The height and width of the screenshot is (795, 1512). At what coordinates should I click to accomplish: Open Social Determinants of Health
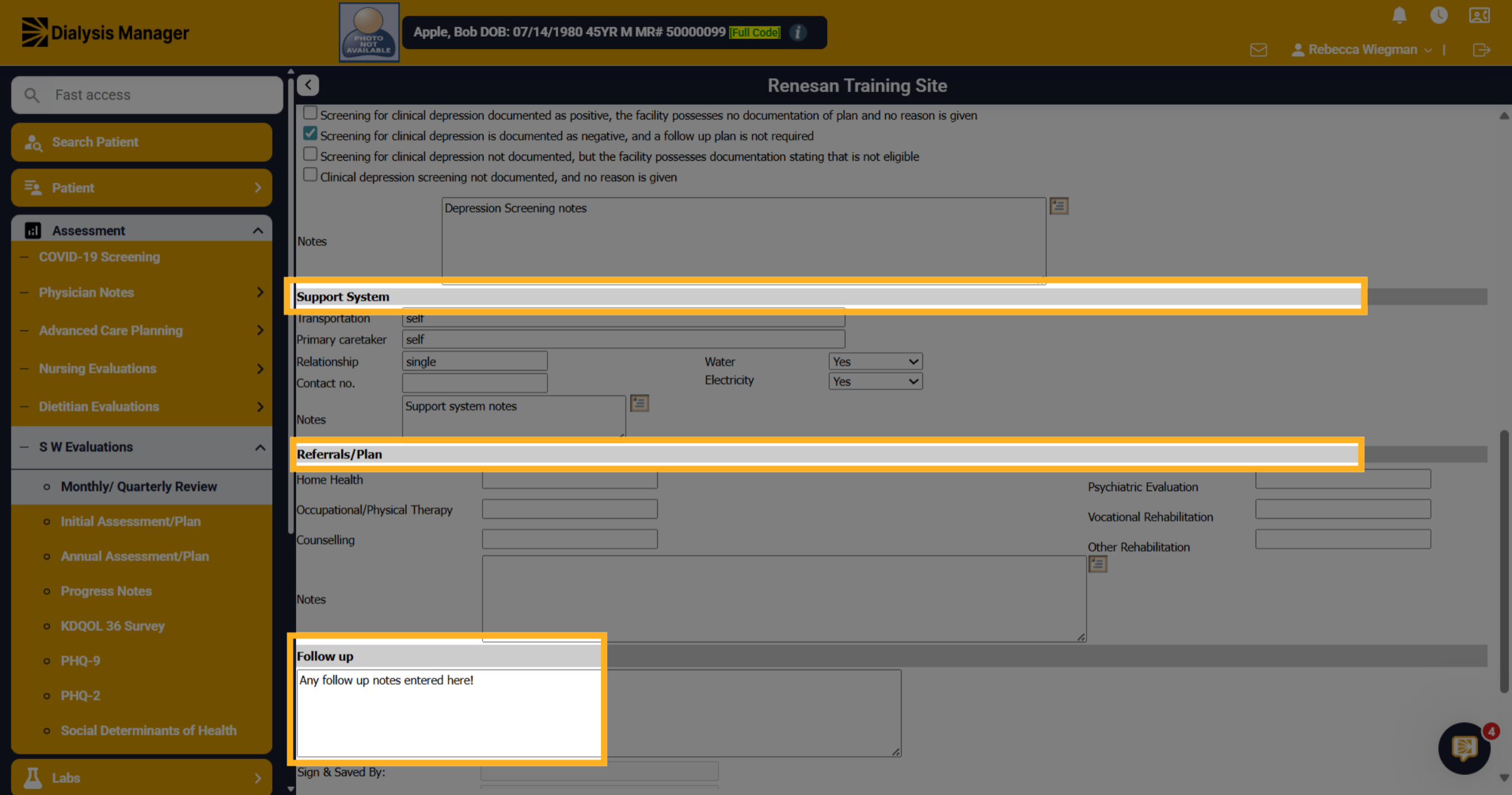tap(148, 731)
